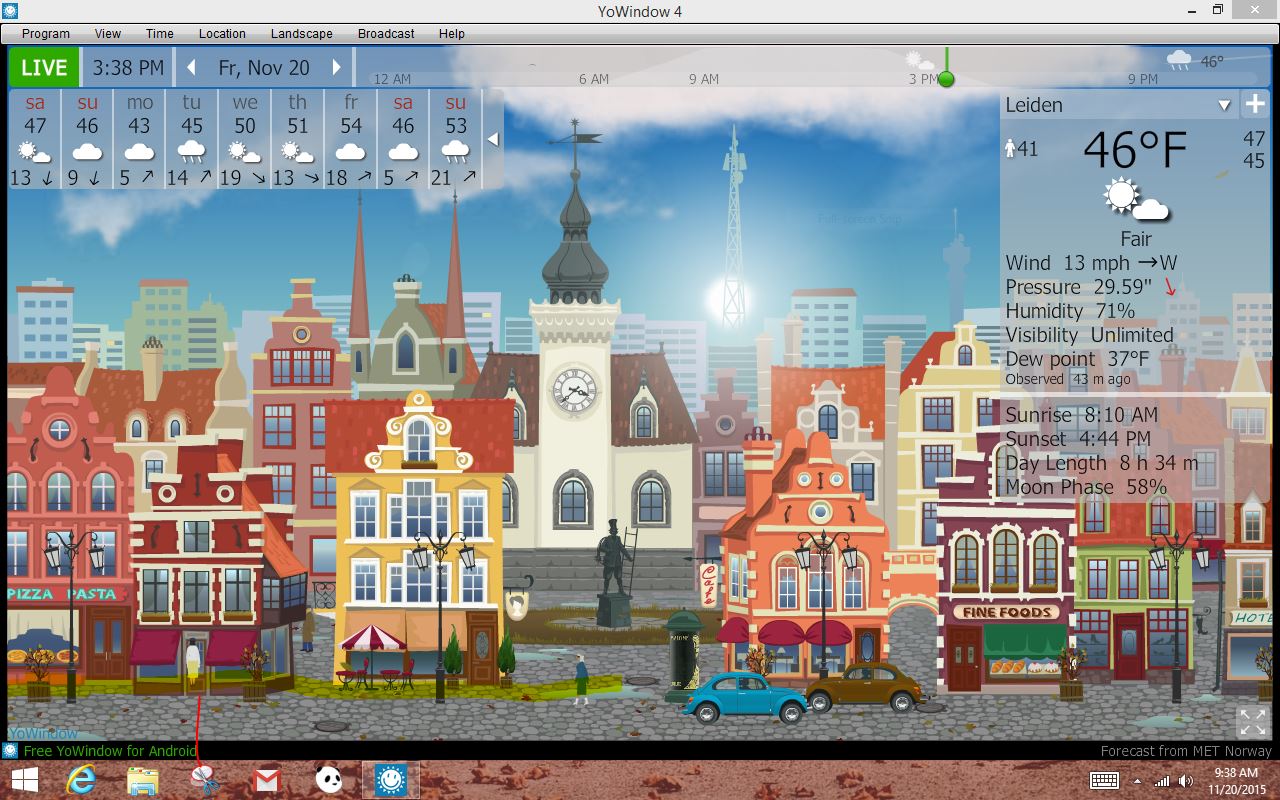Open Gmail icon in the taskbar
This screenshot has height=800, width=1280.
tap(266, 780)
